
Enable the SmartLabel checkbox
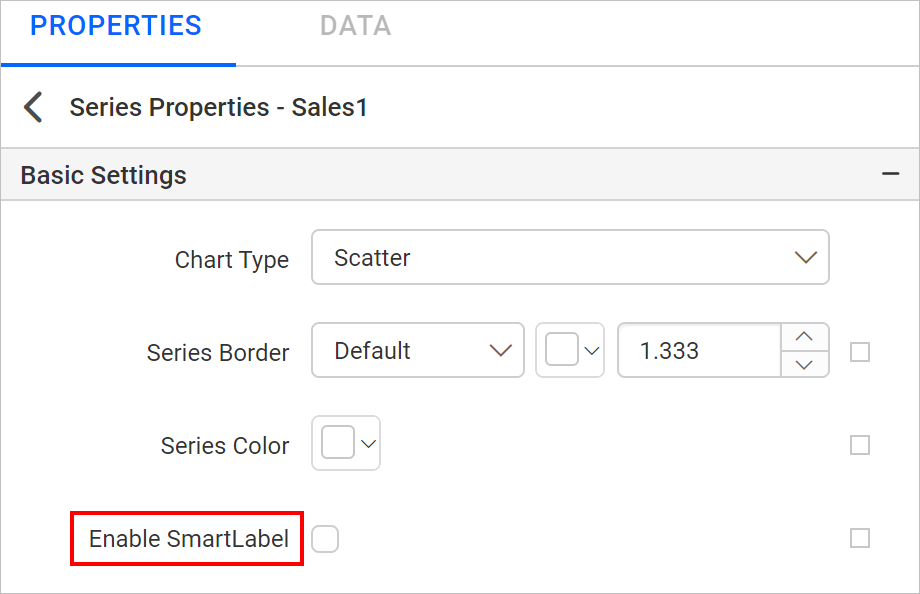pos(325,539)
